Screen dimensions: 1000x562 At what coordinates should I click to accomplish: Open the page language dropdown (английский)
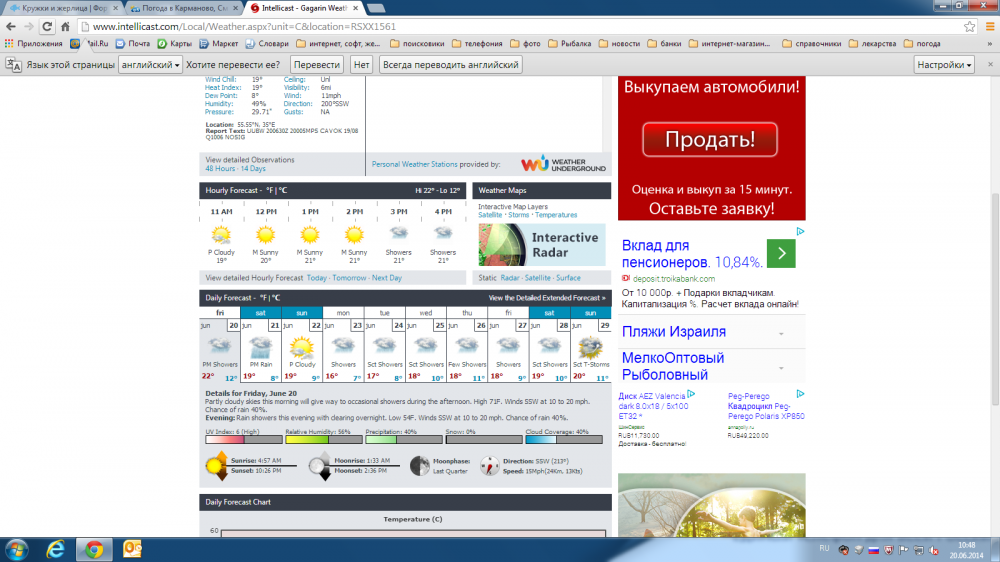coord(148,64)
